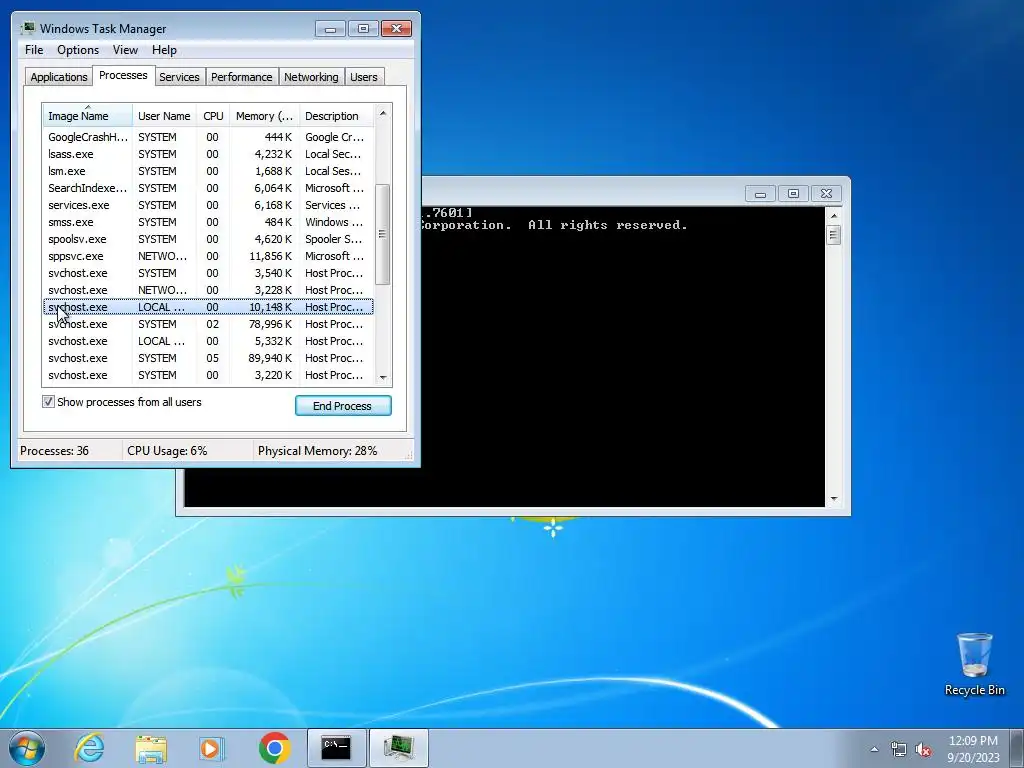The image size is (1024, 768).
Task: Click CPU Usage: 6% status text
Action: pyautogui.click(x=167, y=451)
